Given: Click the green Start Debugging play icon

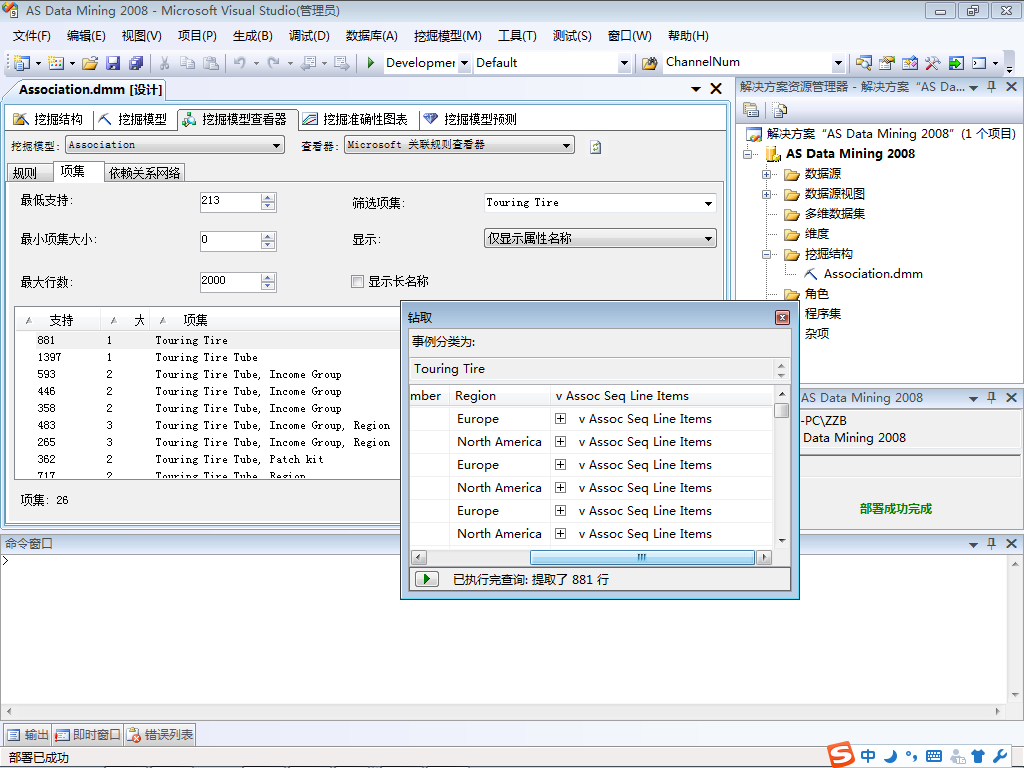Looking at the screenshot, I should 370,63.
